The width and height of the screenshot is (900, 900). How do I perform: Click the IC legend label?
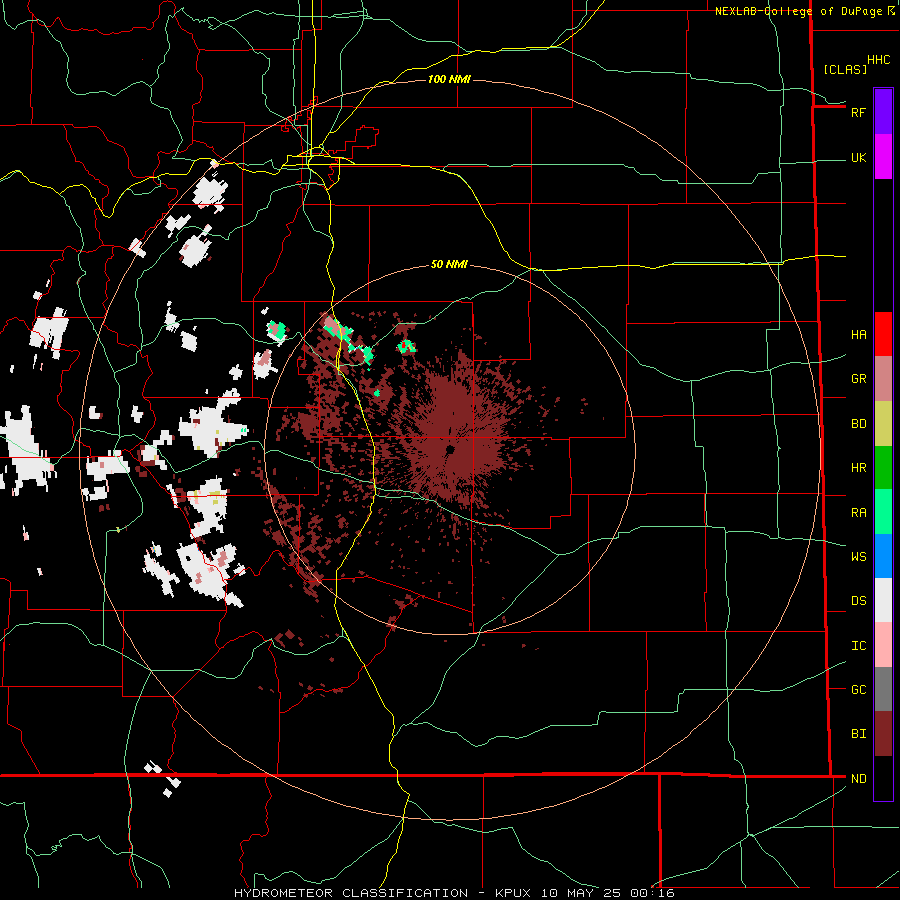coord(858,645)
